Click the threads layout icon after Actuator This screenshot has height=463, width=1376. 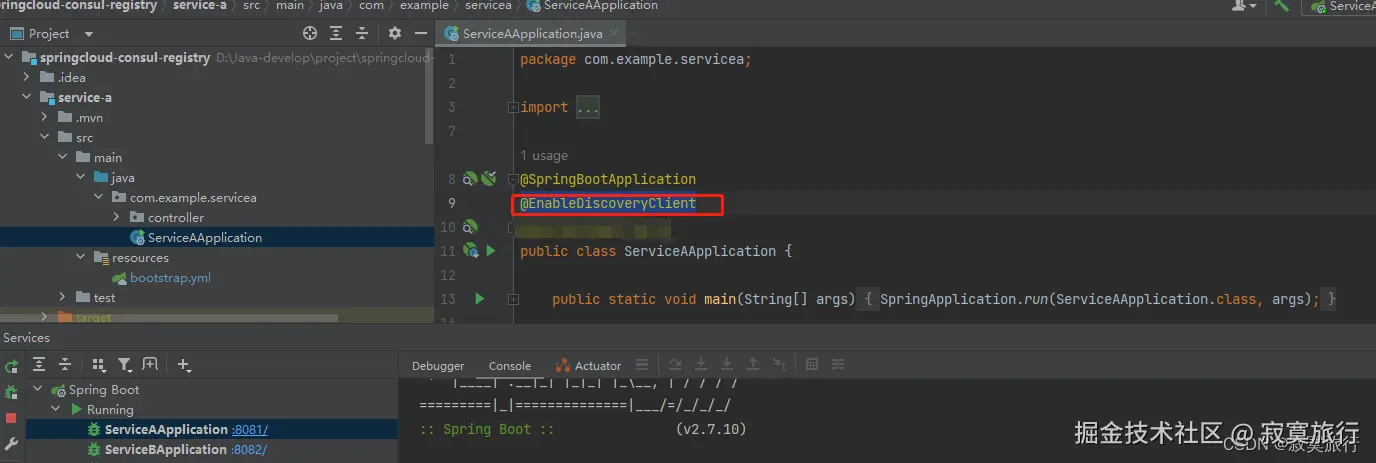642,365
